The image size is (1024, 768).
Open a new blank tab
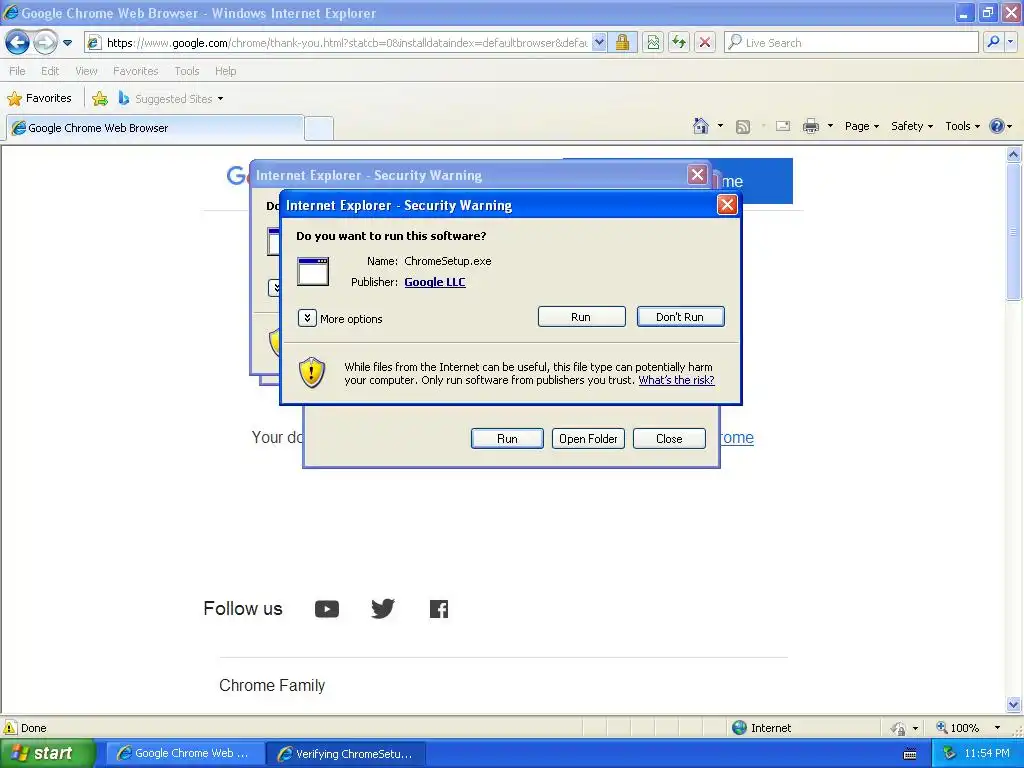pyautogui.click(x=319, y=128)
